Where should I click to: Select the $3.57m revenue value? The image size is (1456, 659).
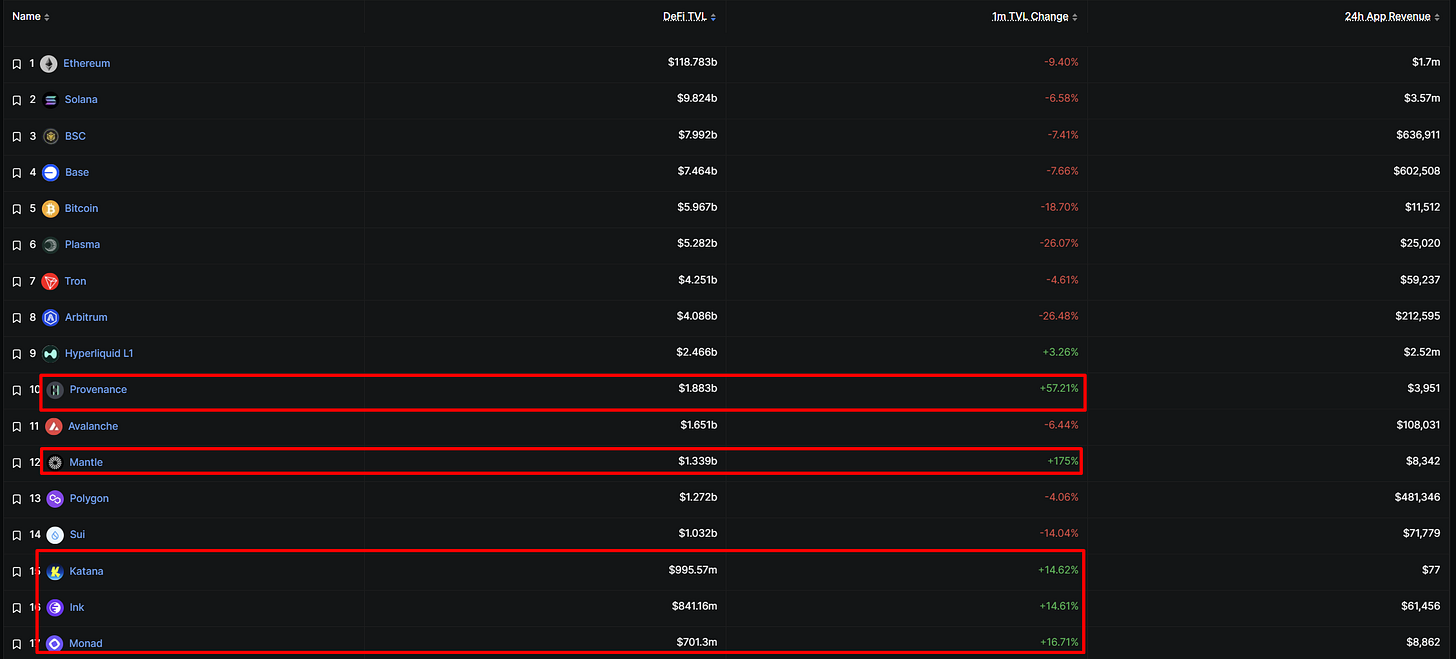(x=1421, y=99)
